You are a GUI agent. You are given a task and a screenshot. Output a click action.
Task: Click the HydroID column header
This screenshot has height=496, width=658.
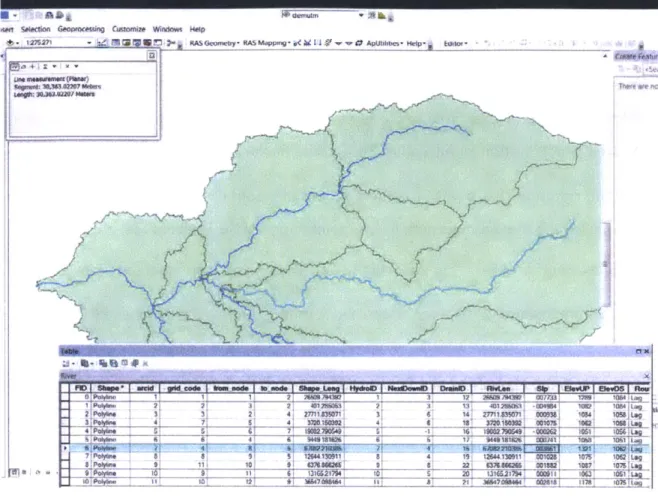point(363,388)
